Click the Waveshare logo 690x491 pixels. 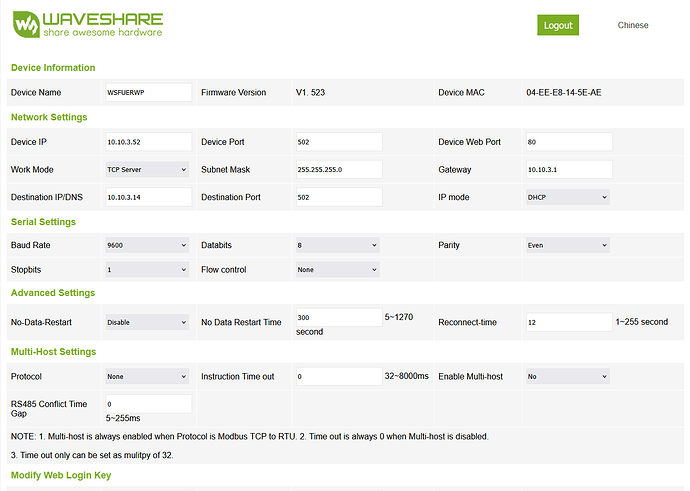point(88,25)
